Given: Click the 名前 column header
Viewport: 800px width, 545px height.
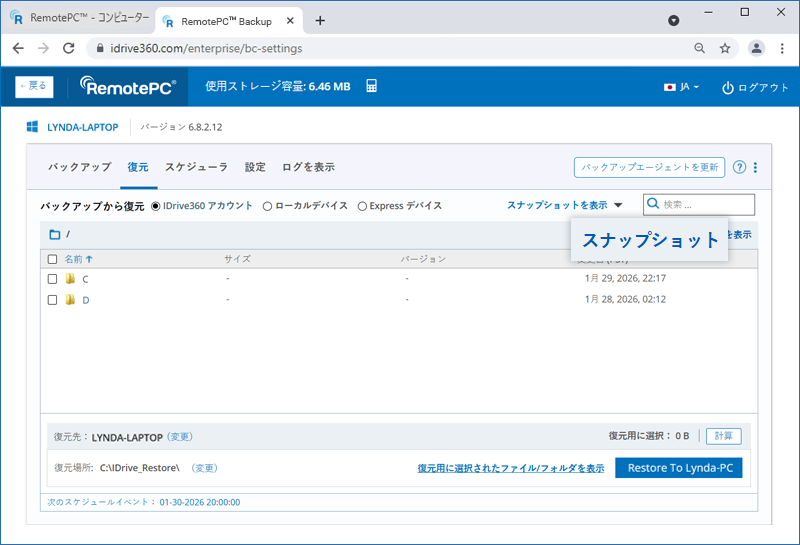Looking at the screenshot, I should coord(73,259).
